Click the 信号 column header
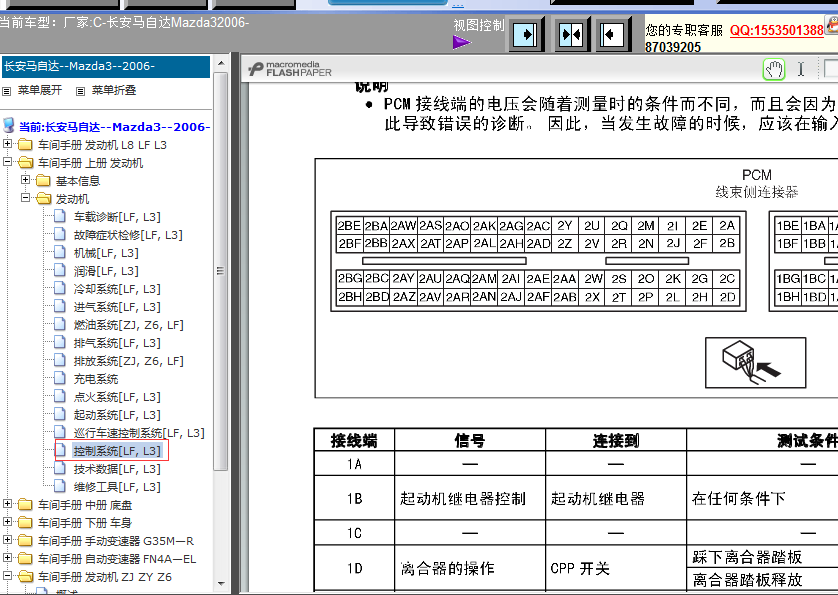 pyautogui.click(x=470, y=441)
